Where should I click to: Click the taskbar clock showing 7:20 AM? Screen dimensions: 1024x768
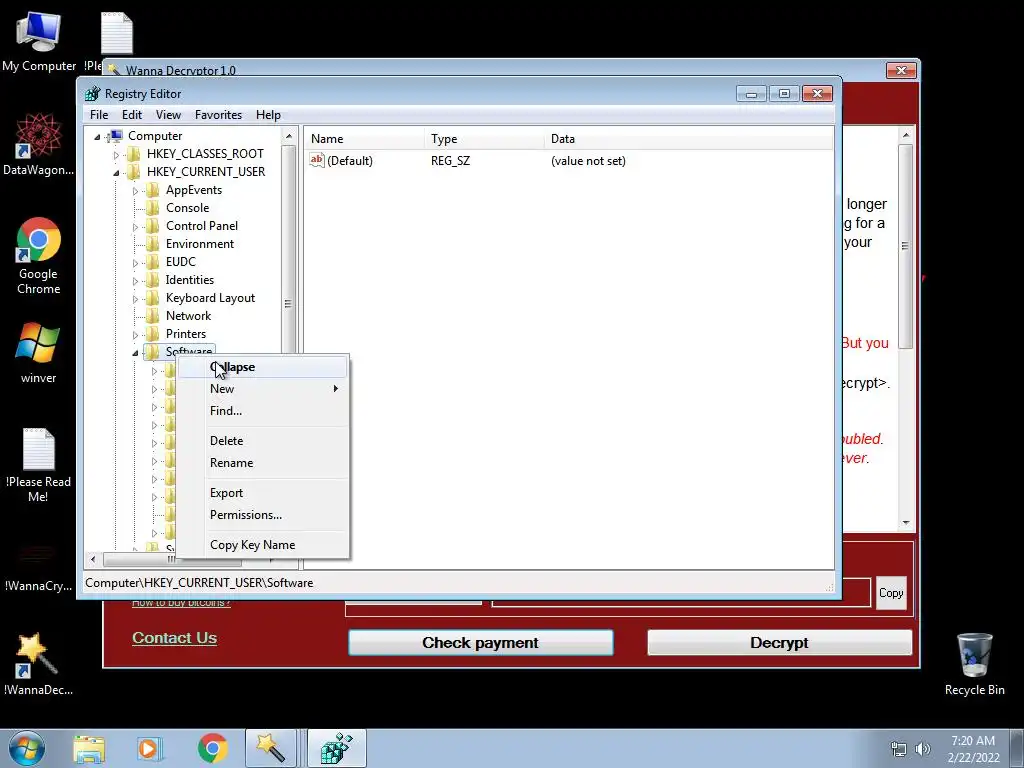pyautogui.click(x=973, y=748)
